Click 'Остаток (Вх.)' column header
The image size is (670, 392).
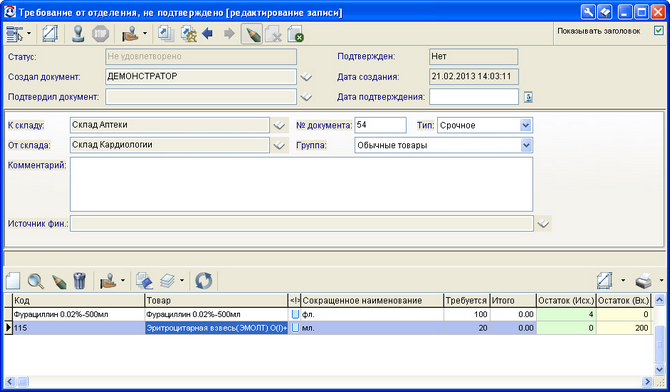[623, 301]
